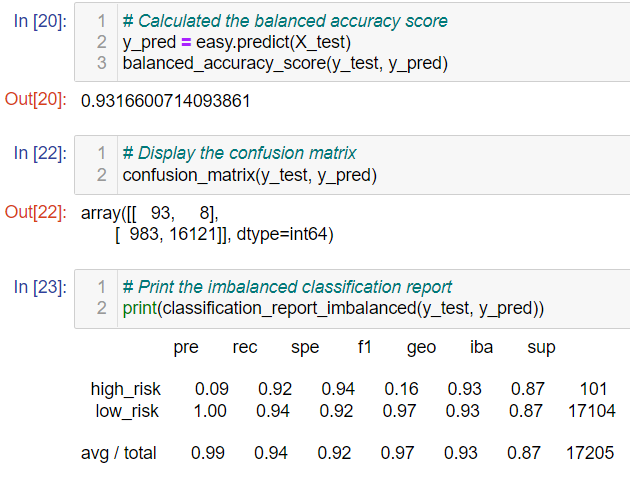Click line number 3 in cell 20
The width and height of the screenshot is (630, 478).
[102, 63]
